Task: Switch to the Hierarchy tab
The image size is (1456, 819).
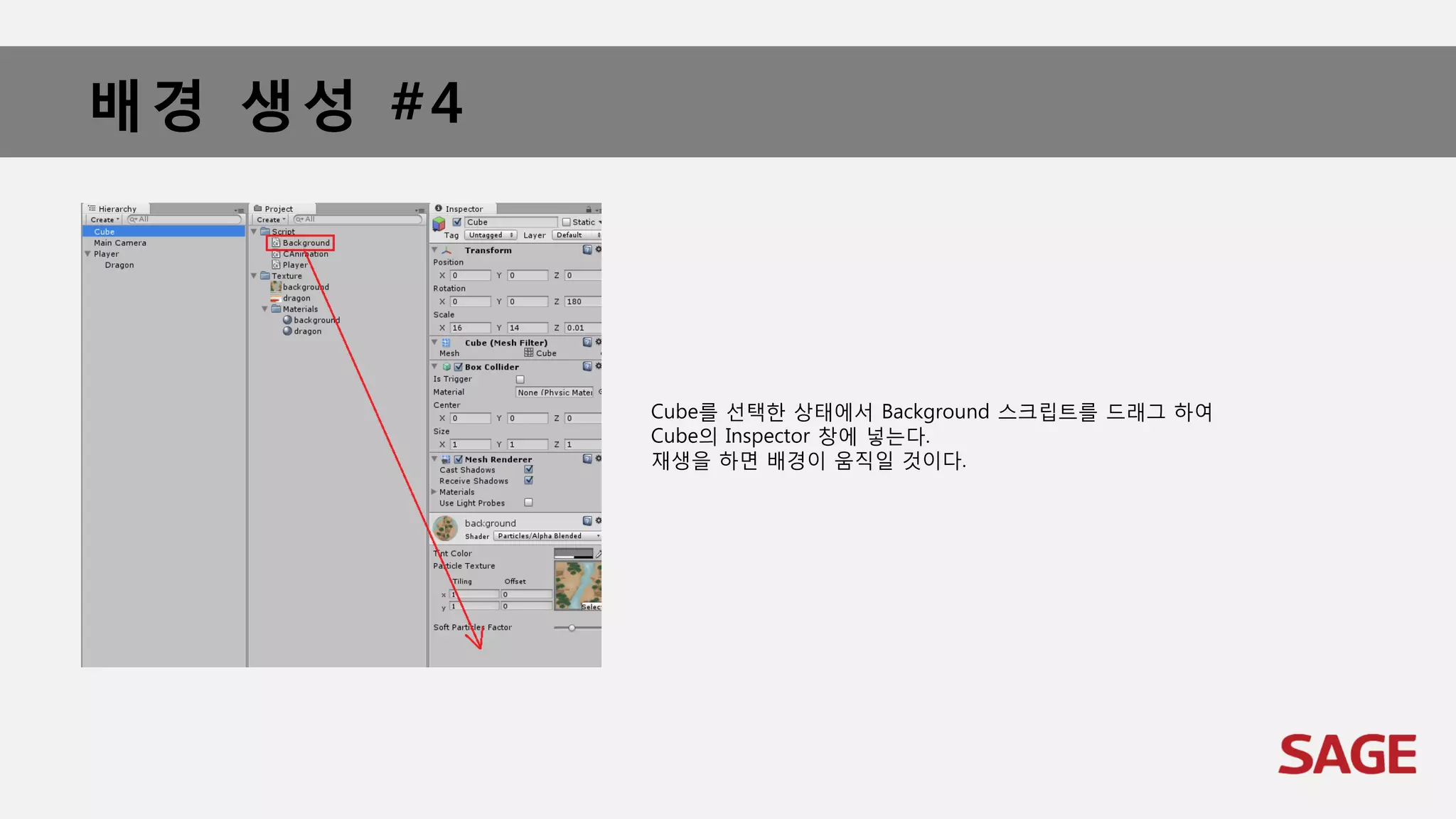Action: tap(115, 209)
